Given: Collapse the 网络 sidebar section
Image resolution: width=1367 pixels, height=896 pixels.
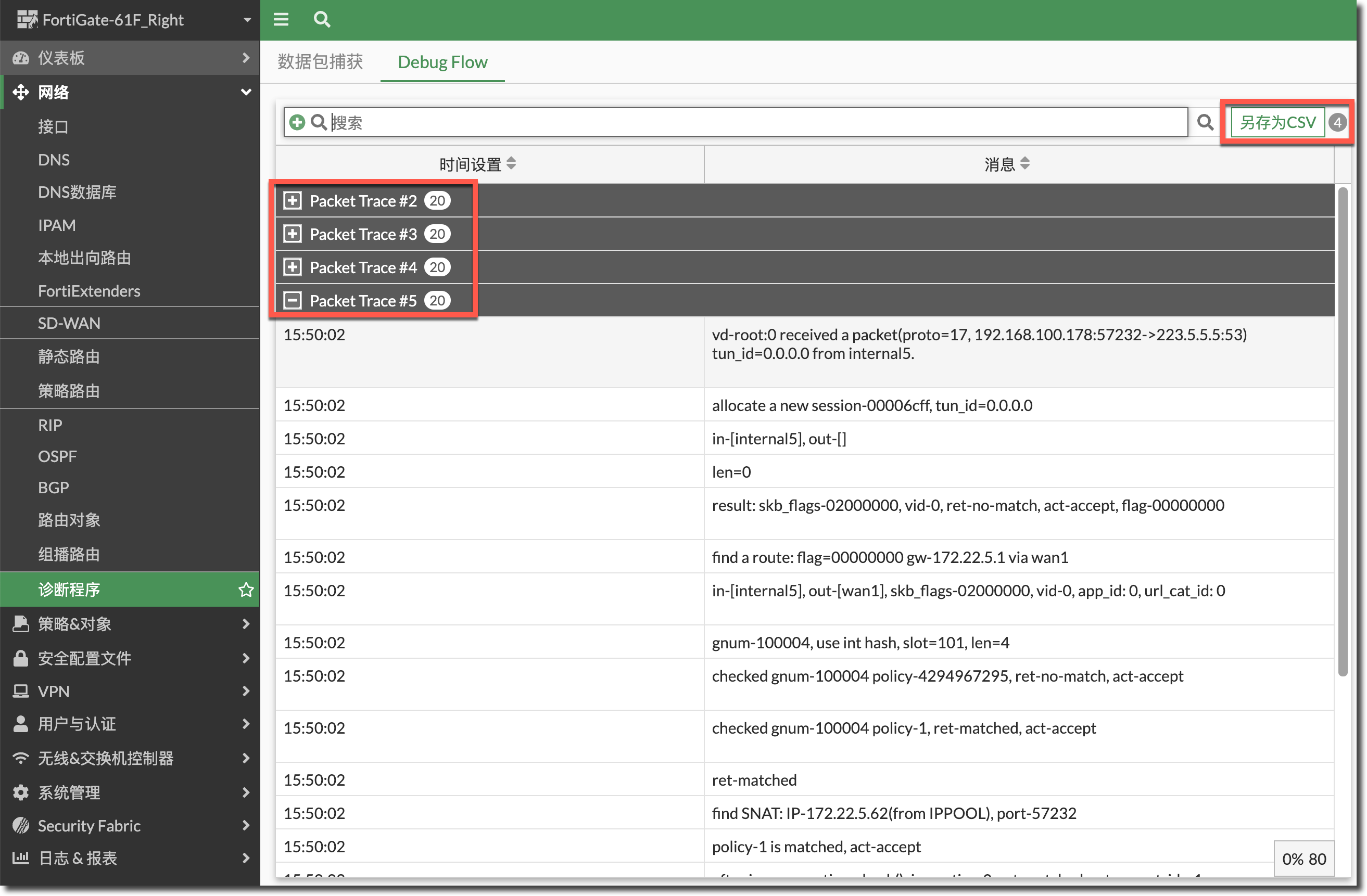Looking at the screenshot, I should [x=246, y=92].
